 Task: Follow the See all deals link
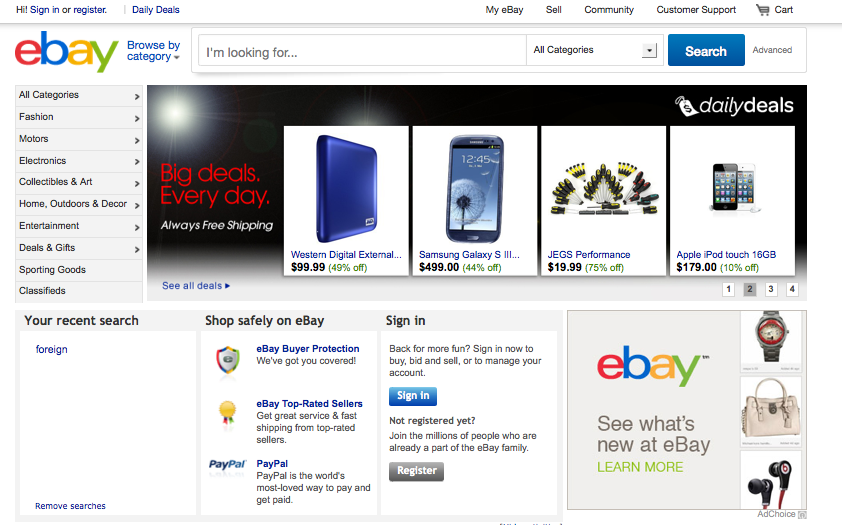(196, 286)
